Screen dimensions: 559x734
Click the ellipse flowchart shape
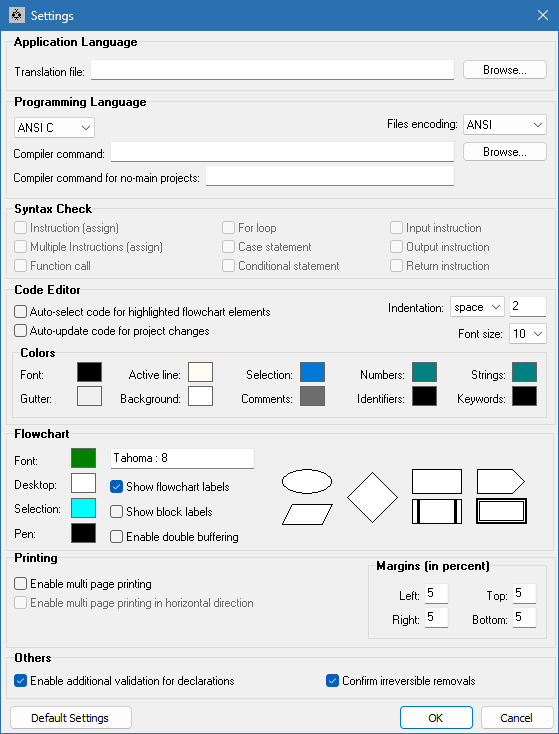[x=307, y=481]
